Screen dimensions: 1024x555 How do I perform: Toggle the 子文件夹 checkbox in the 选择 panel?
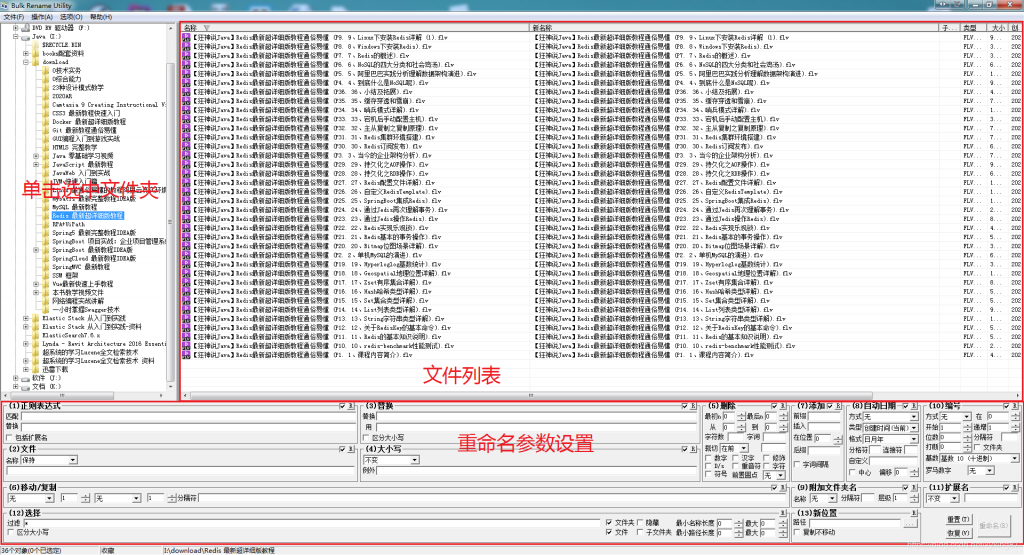[641, 533]
